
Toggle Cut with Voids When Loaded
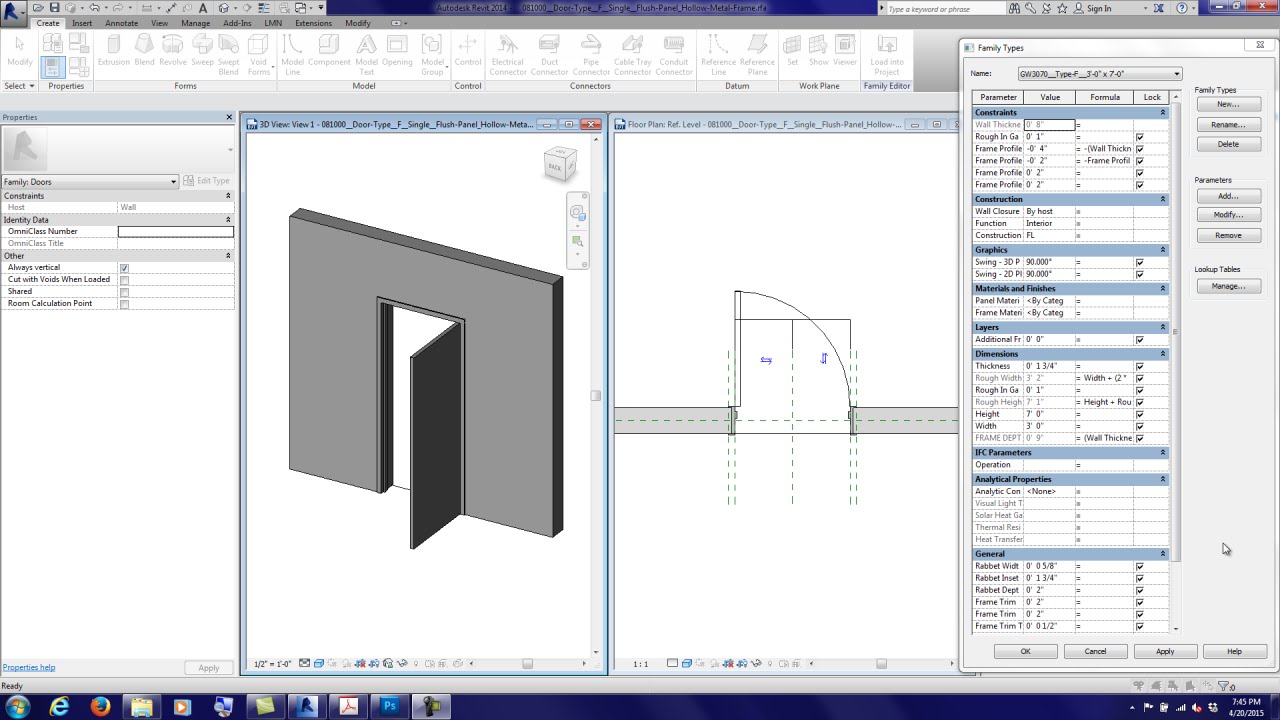coord(124,279)
